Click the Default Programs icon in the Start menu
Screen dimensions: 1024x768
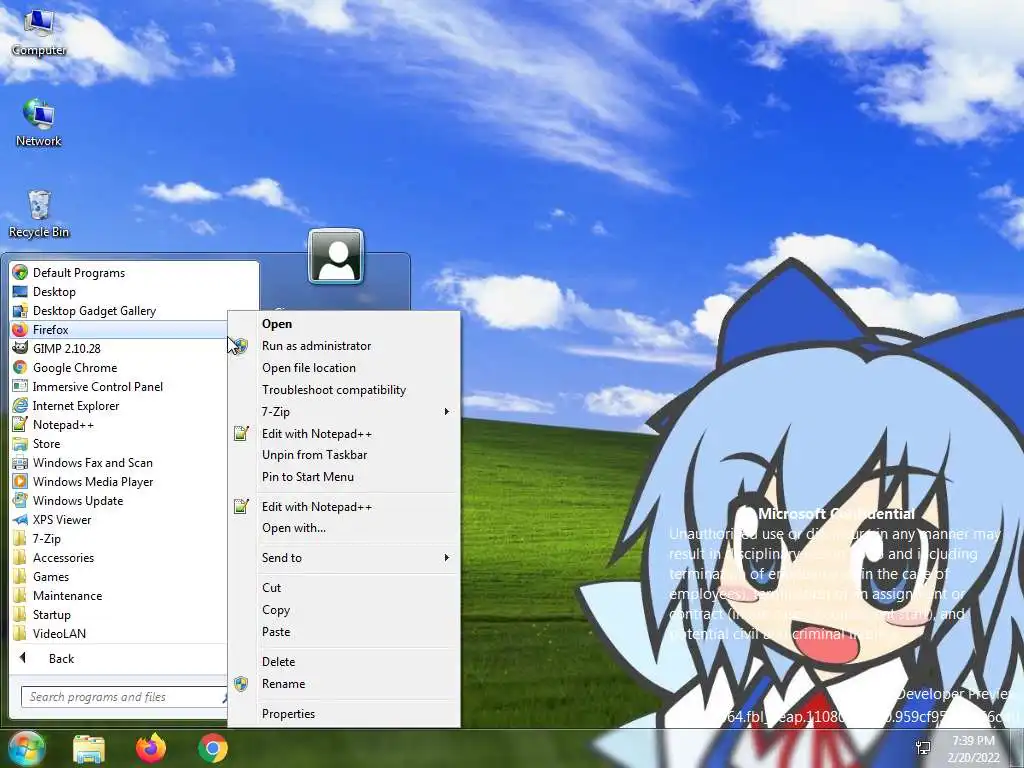[20, 272]
